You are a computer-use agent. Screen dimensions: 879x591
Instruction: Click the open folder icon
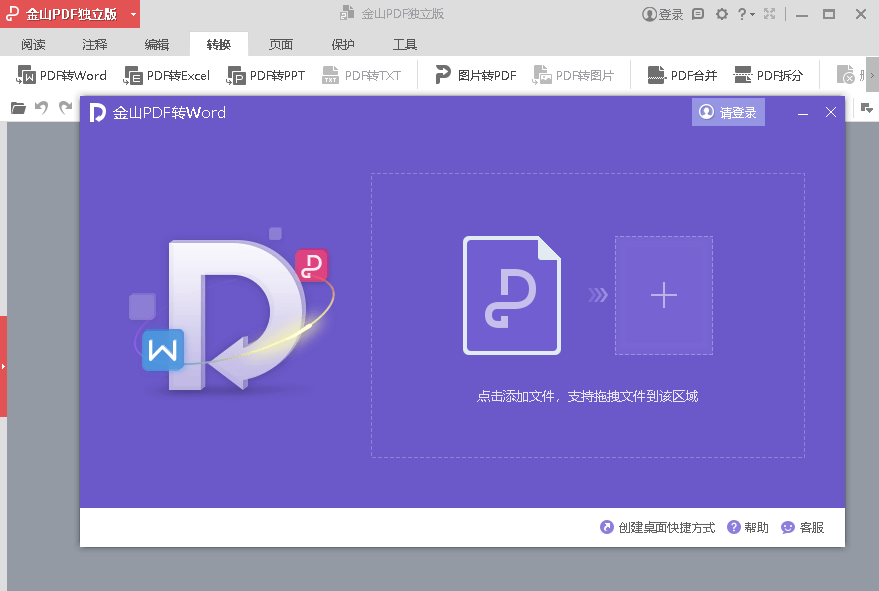18,108
